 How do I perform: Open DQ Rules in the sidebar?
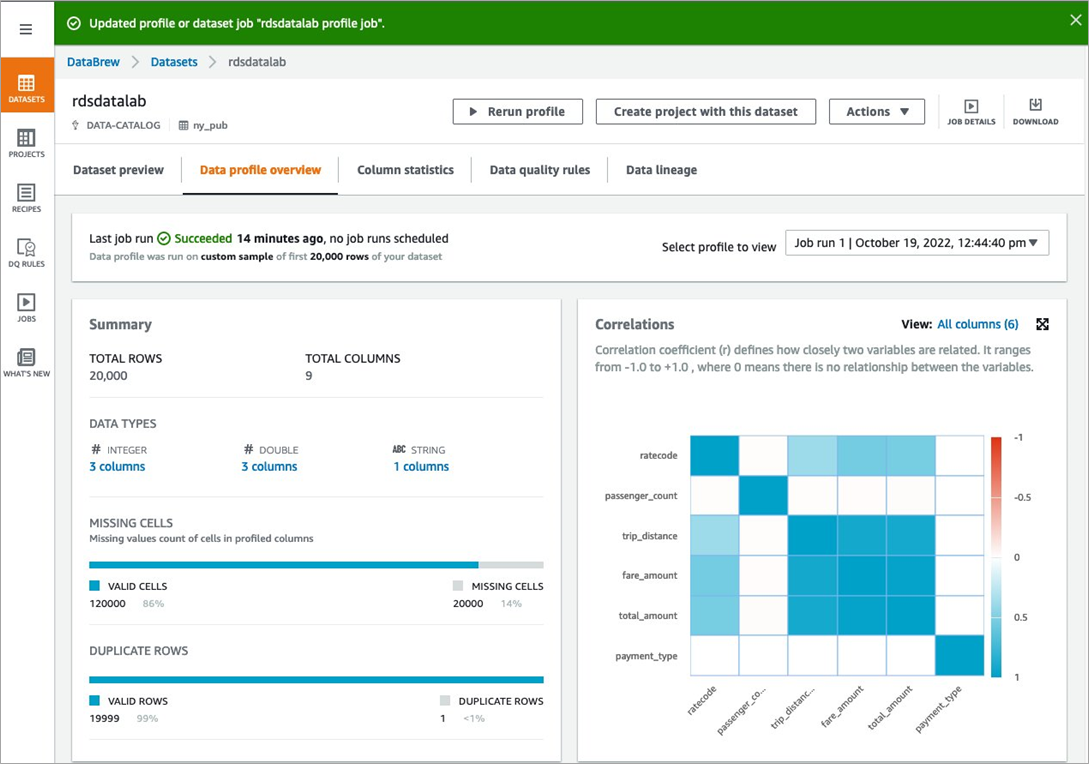pos(26,253)
